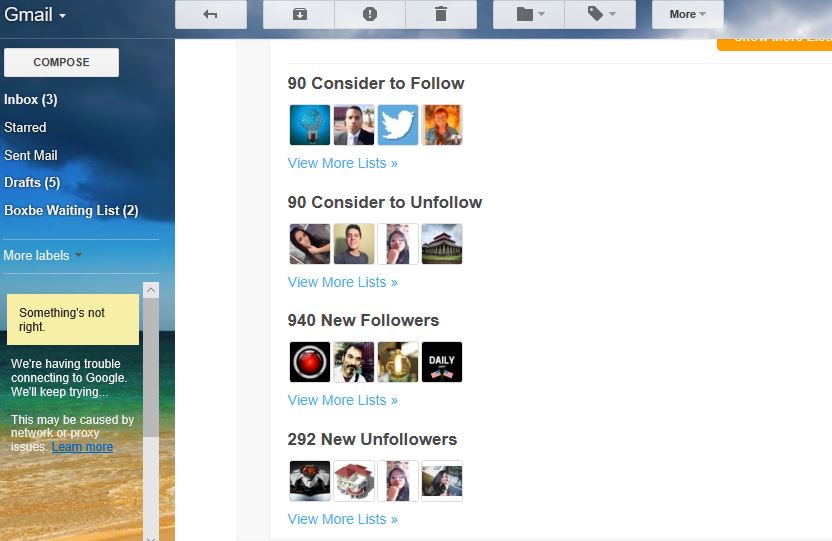Open Sent Mail folder
The image size is (832, 541).
(31, 156)
